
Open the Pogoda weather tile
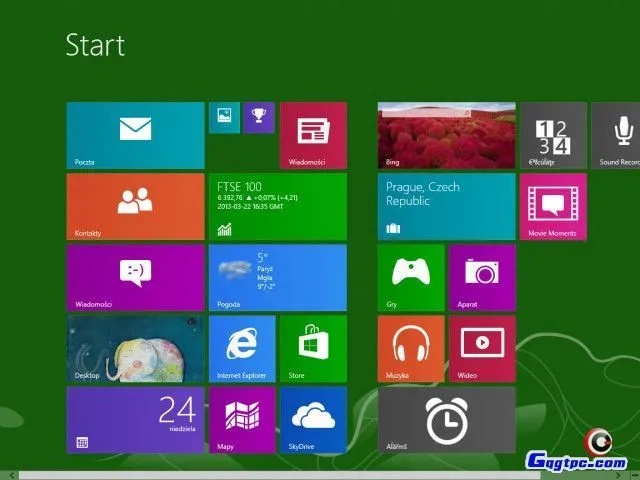(x=277, y=277)
